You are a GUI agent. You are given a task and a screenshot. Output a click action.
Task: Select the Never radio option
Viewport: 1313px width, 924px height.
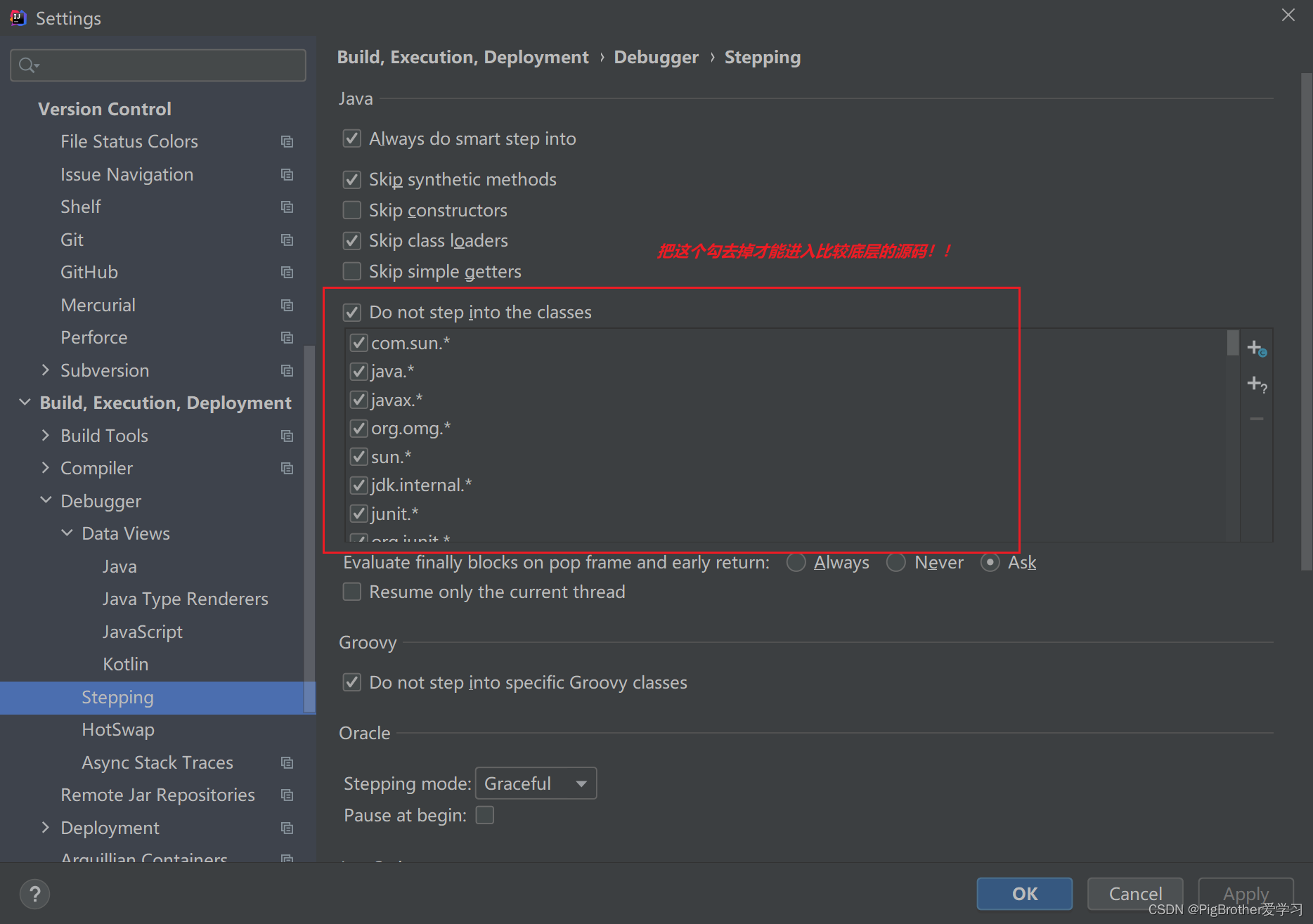(x=896, y=562)
